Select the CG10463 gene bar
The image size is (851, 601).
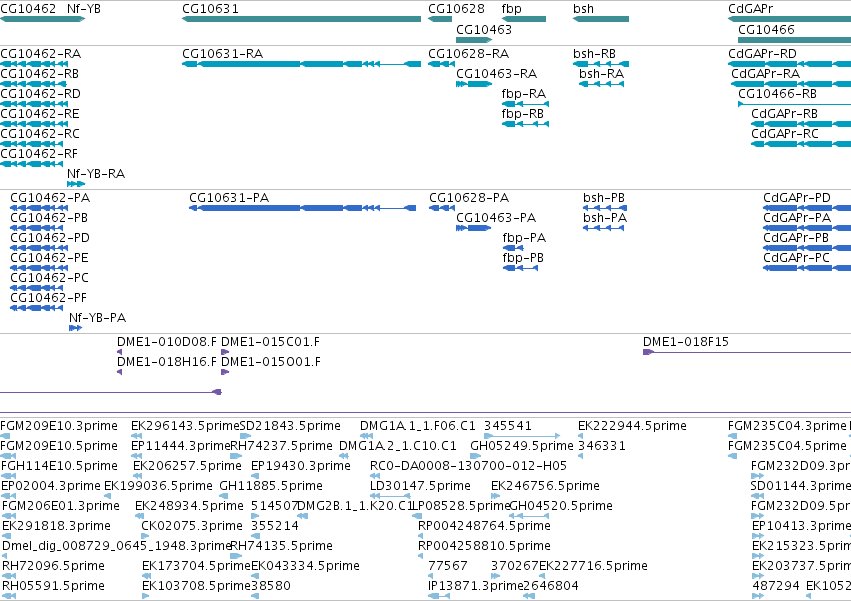click(474, 40)
